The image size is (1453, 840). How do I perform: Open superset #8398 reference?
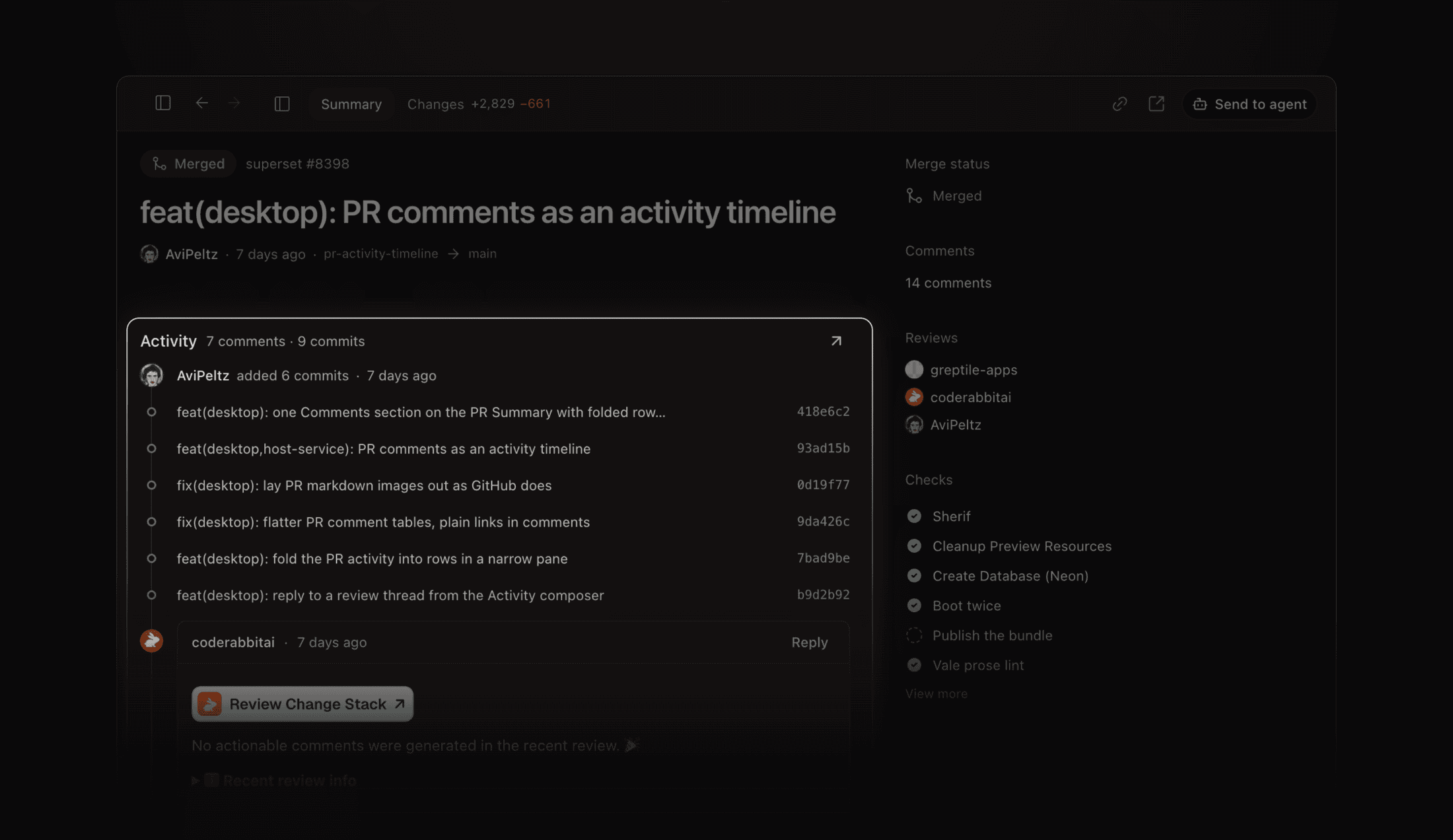tap(297, 164)
